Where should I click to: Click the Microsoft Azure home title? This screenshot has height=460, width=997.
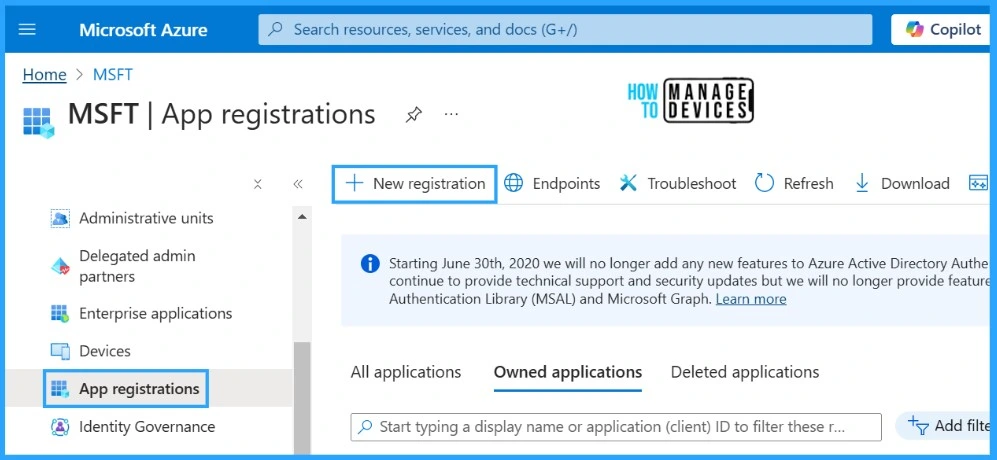click(143, 30)
